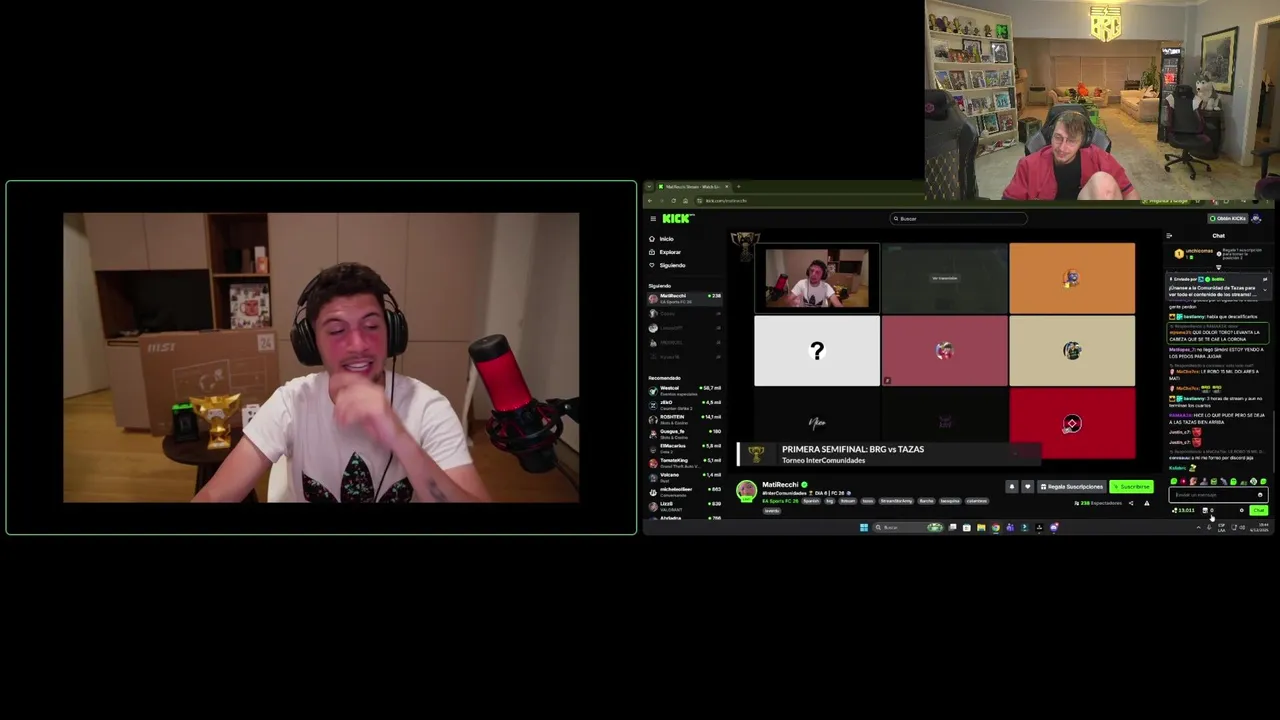Open the Windows Start menu

(864, 527)
